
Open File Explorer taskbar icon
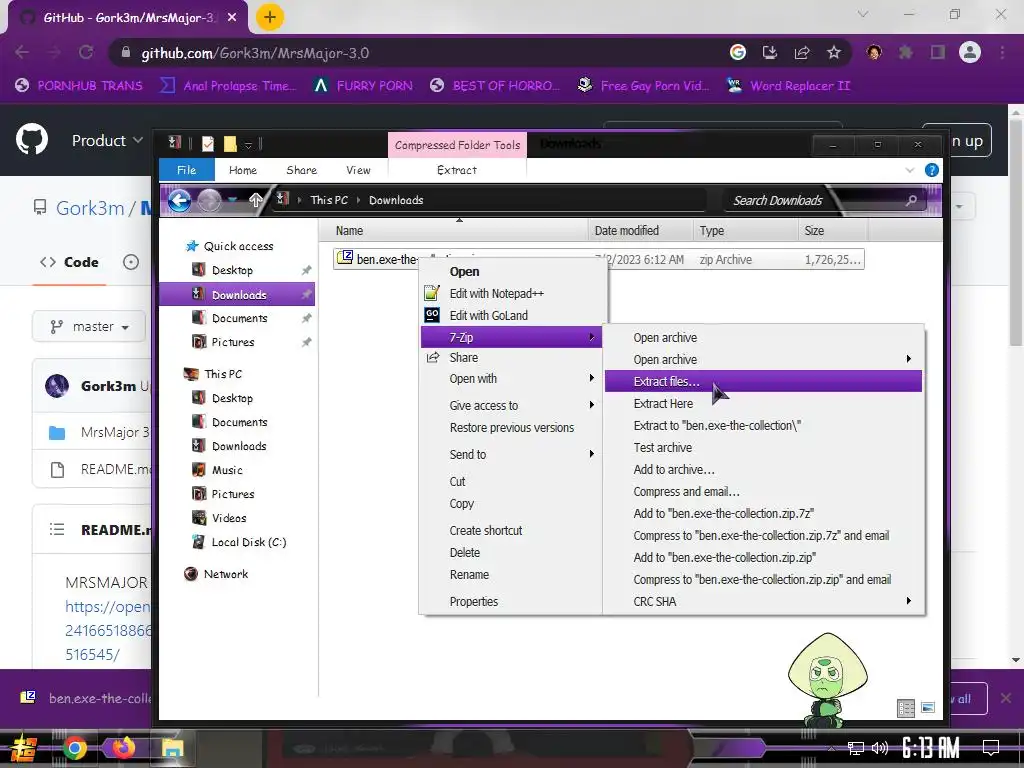point(172,748)
